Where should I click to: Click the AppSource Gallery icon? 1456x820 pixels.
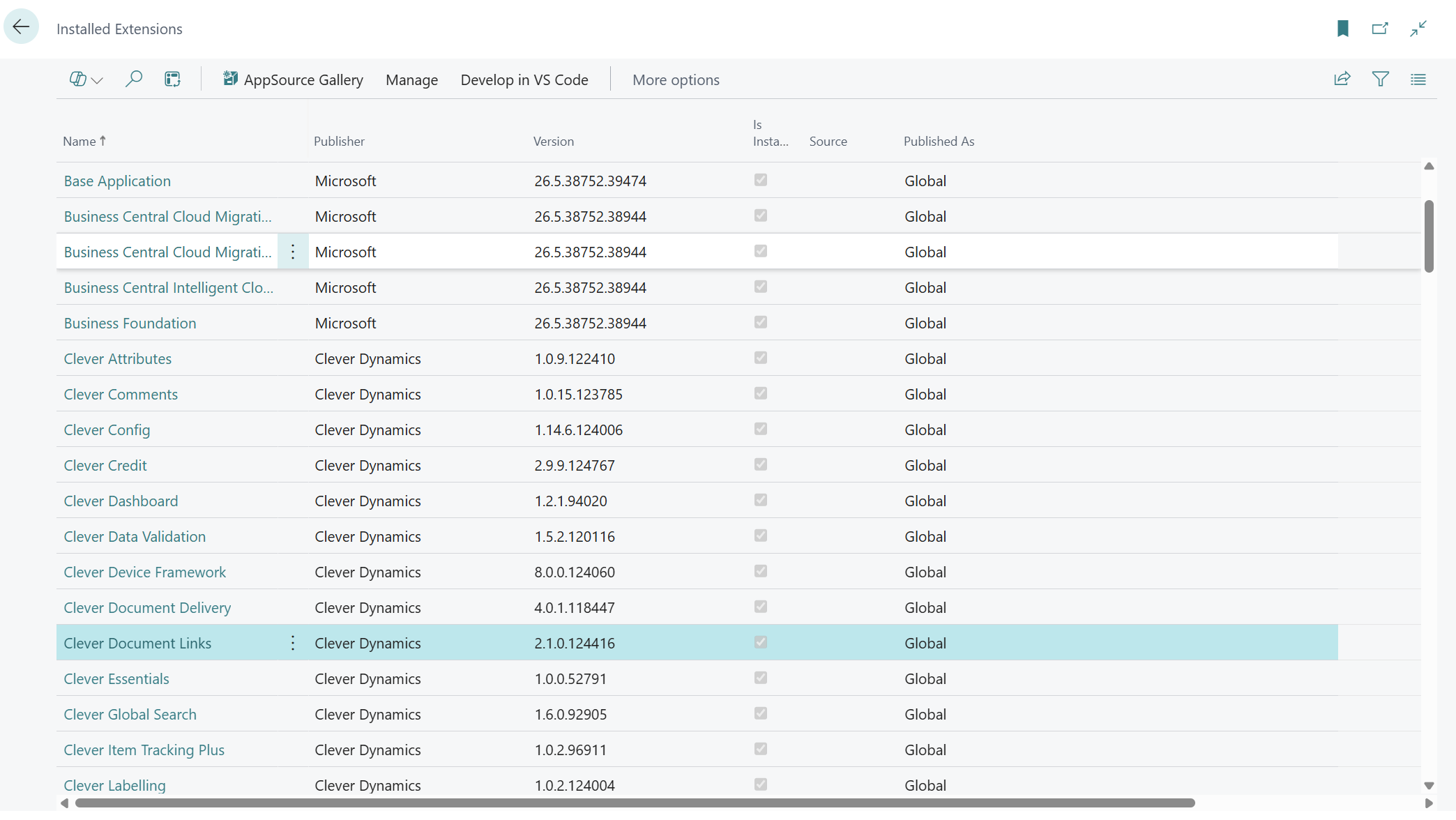(229, 78)
